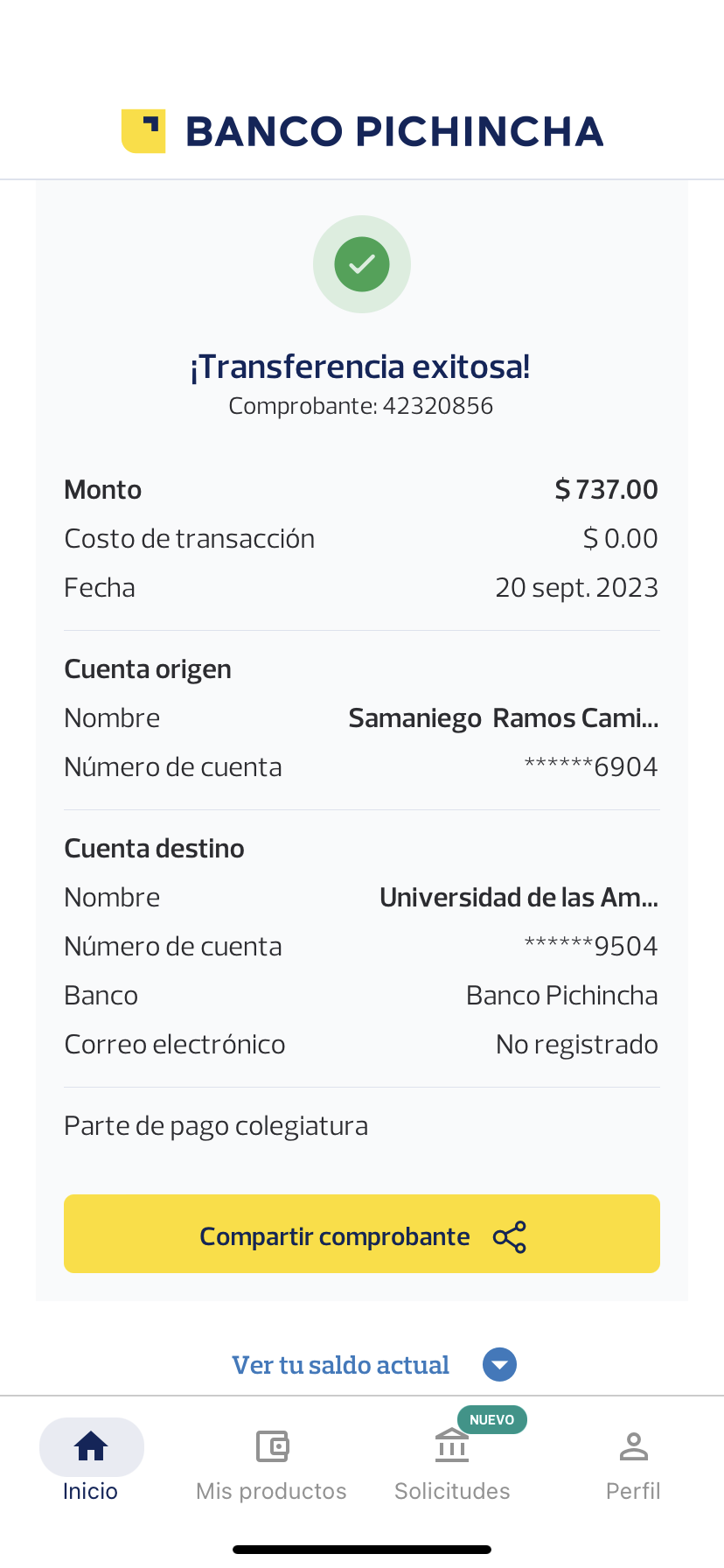
Task: Go to the Perfil tab label
Action: [x=633, y=1491]
